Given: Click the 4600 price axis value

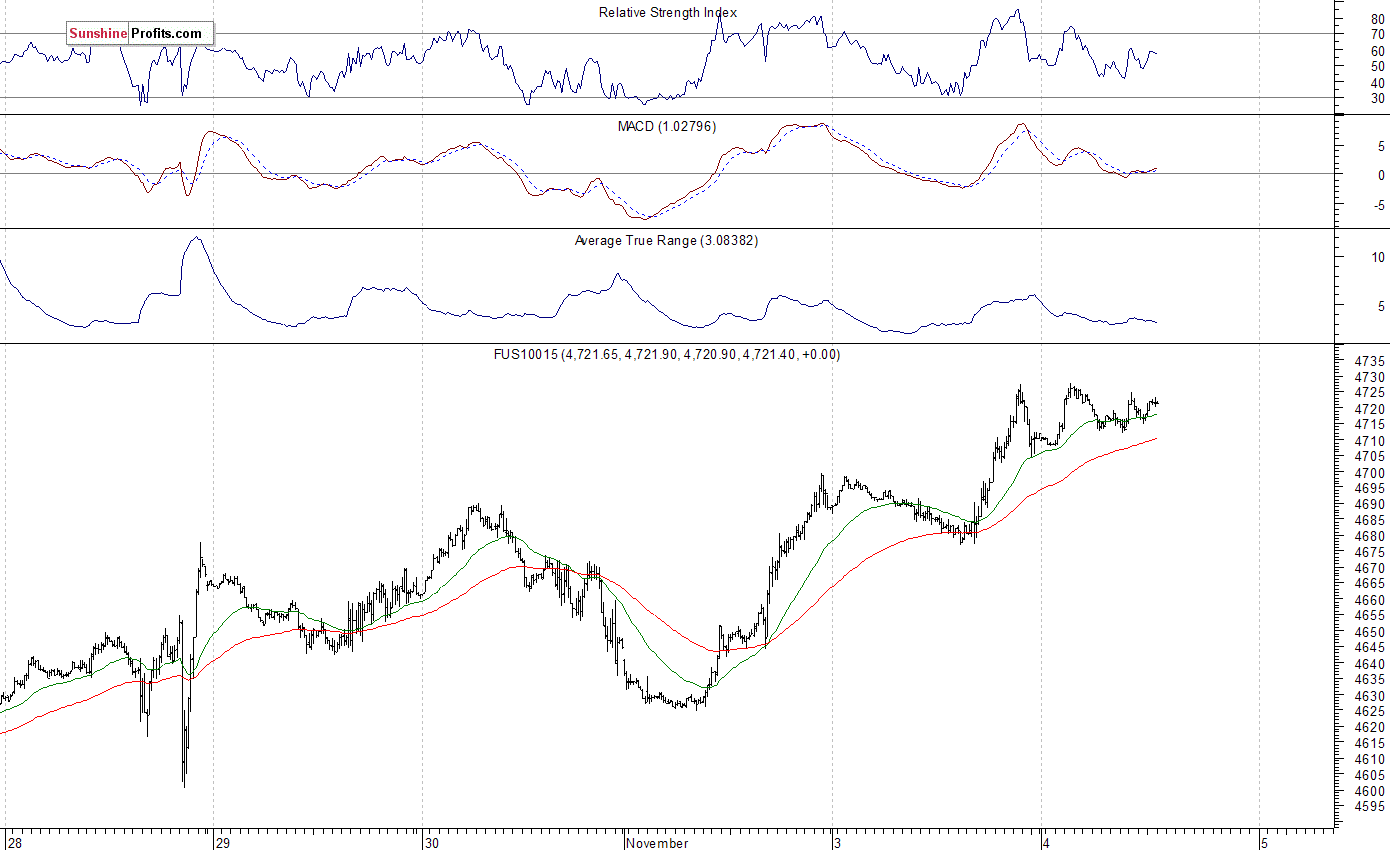Looking at the screenshot, I should click(1369, 791).
